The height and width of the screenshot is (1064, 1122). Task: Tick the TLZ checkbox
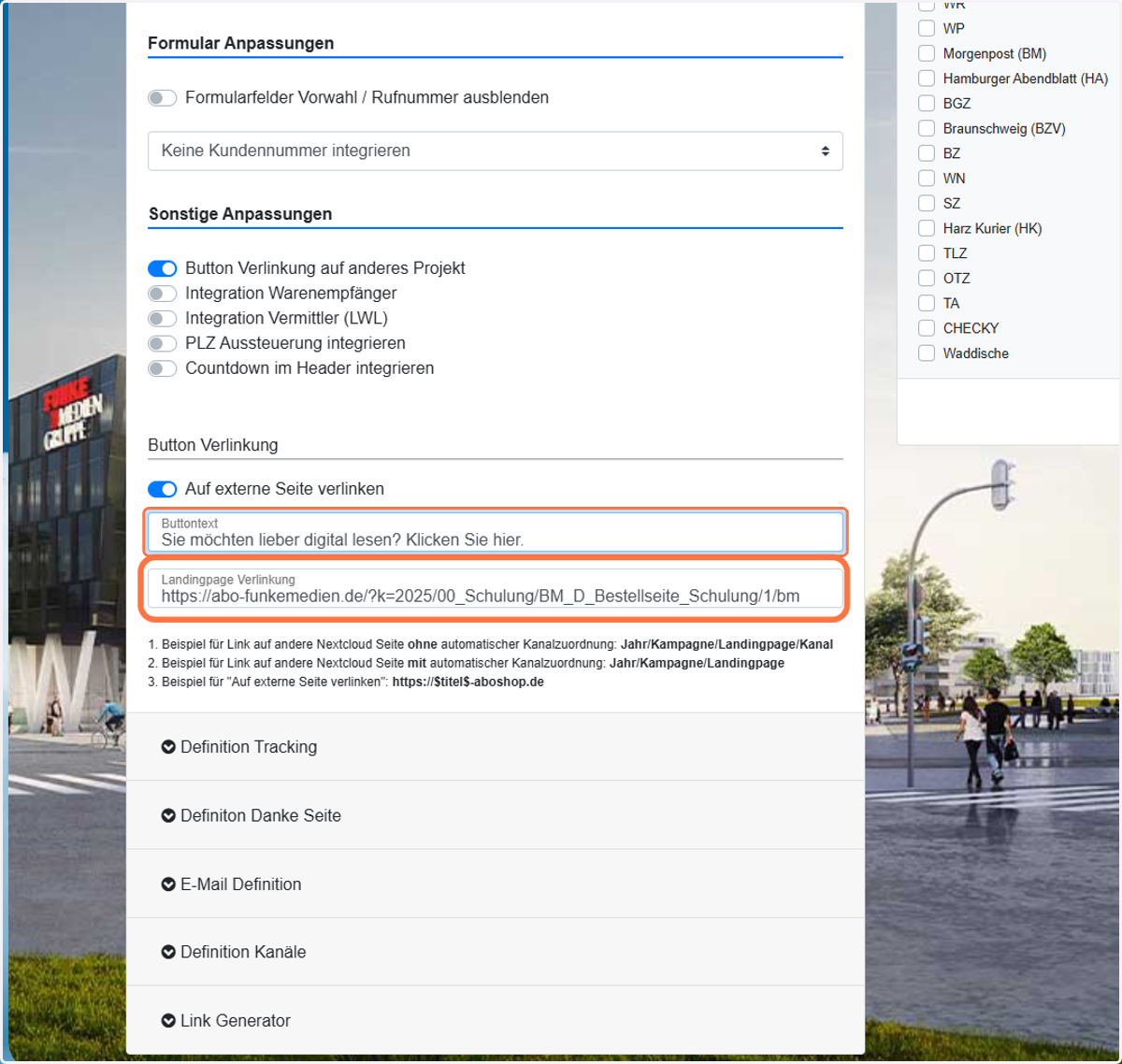click(927, 253)
